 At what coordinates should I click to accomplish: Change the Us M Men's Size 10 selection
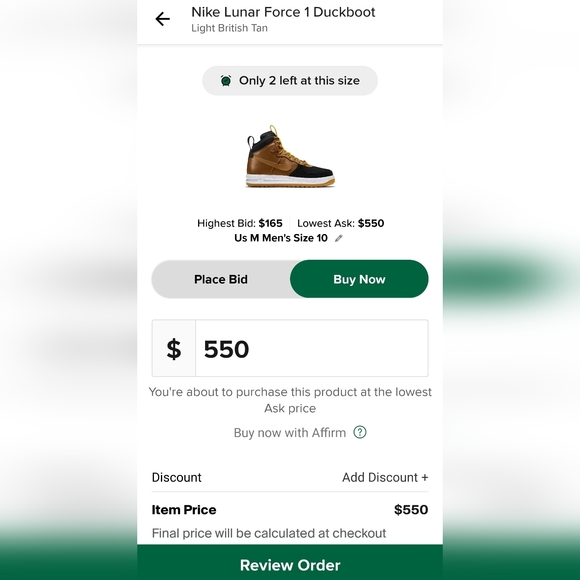click(281, 238)
